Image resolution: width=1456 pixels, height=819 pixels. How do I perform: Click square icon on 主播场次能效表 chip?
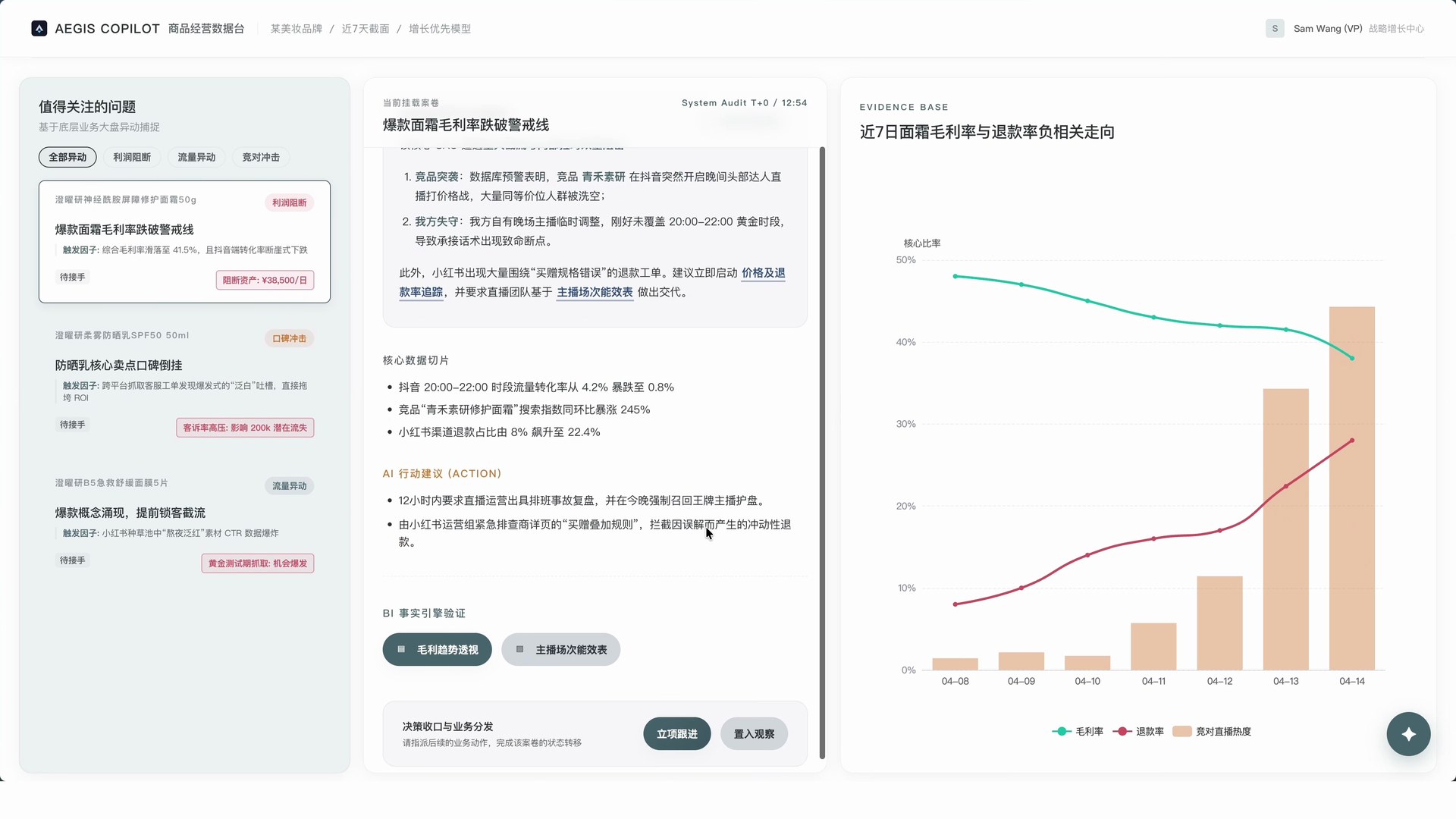519,649
